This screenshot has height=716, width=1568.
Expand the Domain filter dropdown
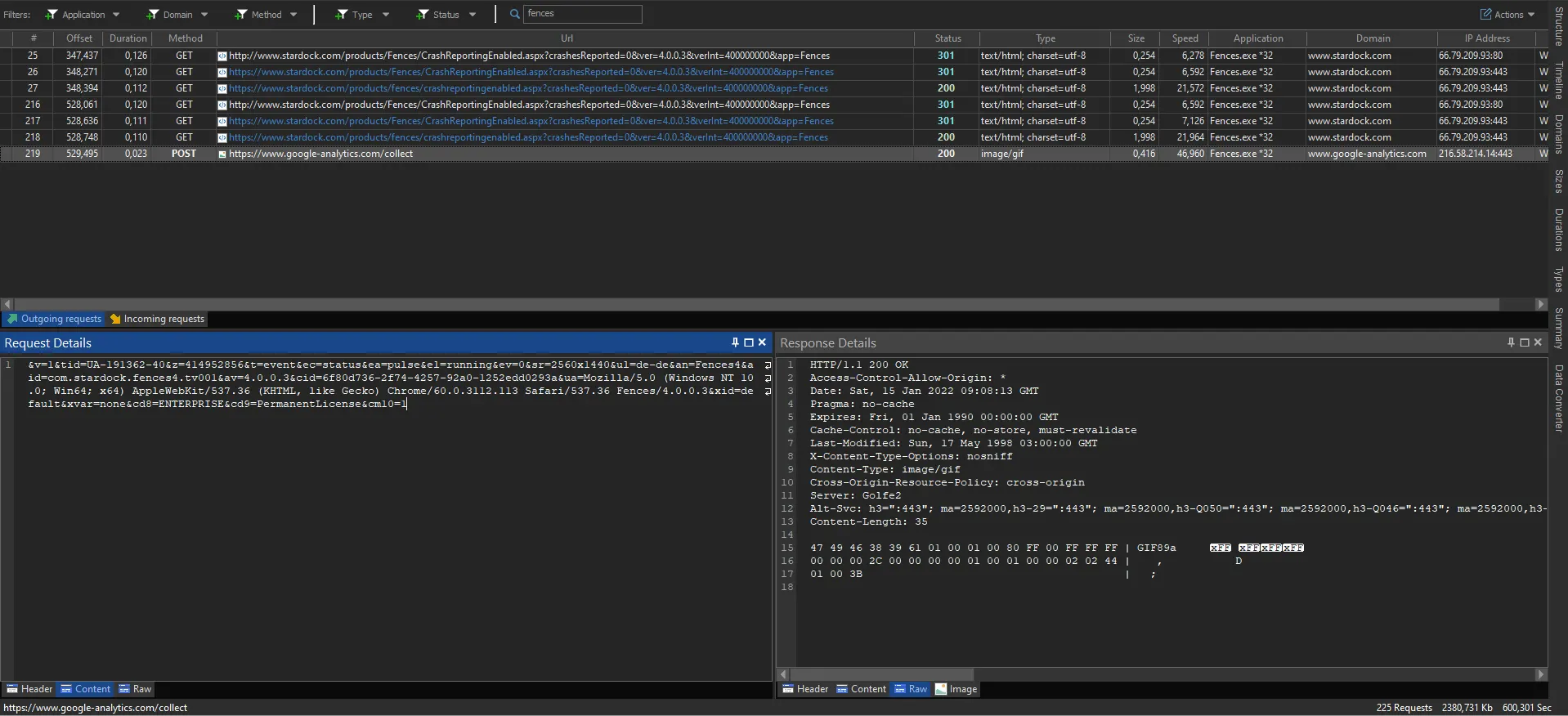pyautogui.click(x=177, y=15)
